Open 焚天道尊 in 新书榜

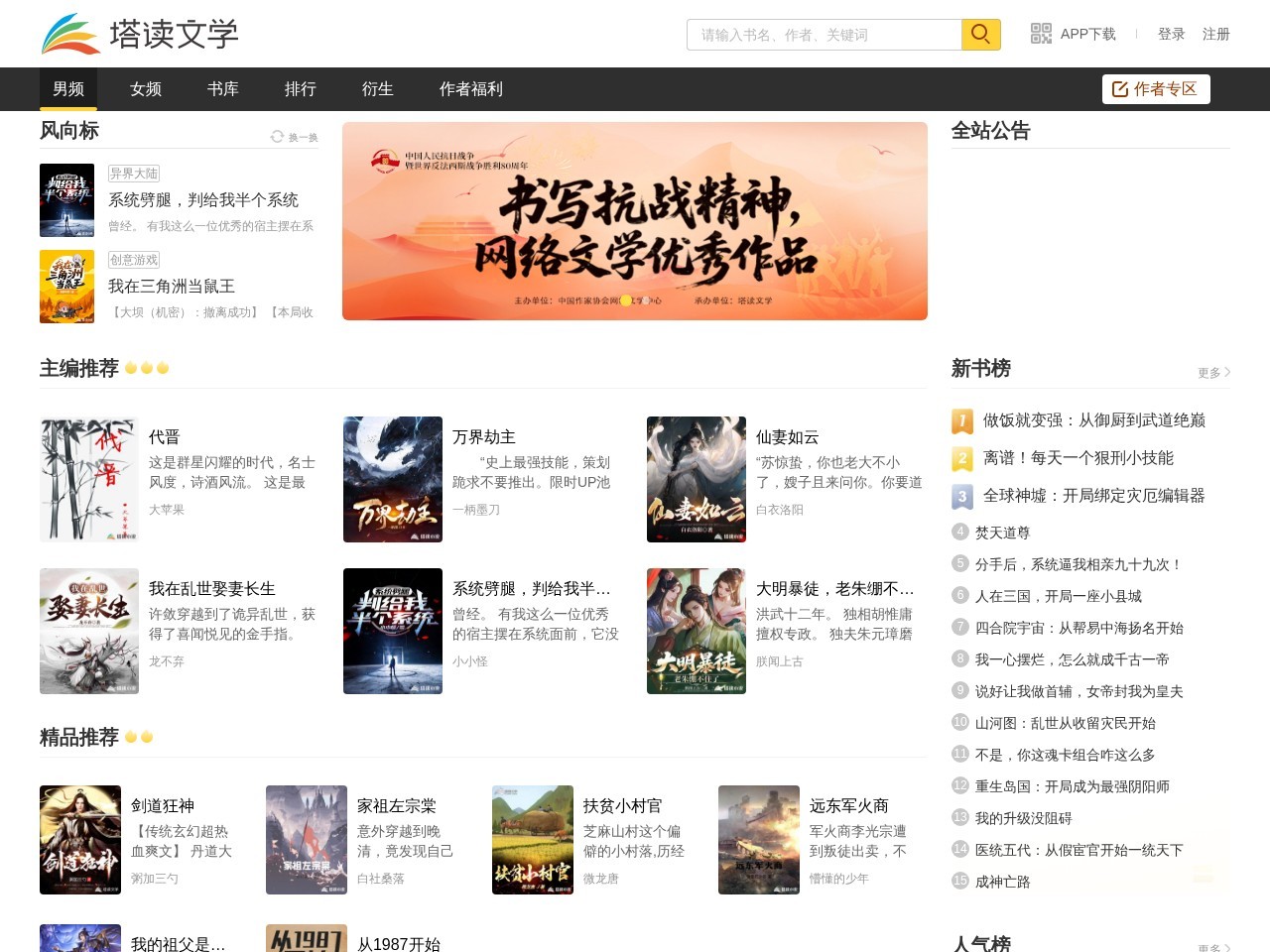pos(1003,534)
